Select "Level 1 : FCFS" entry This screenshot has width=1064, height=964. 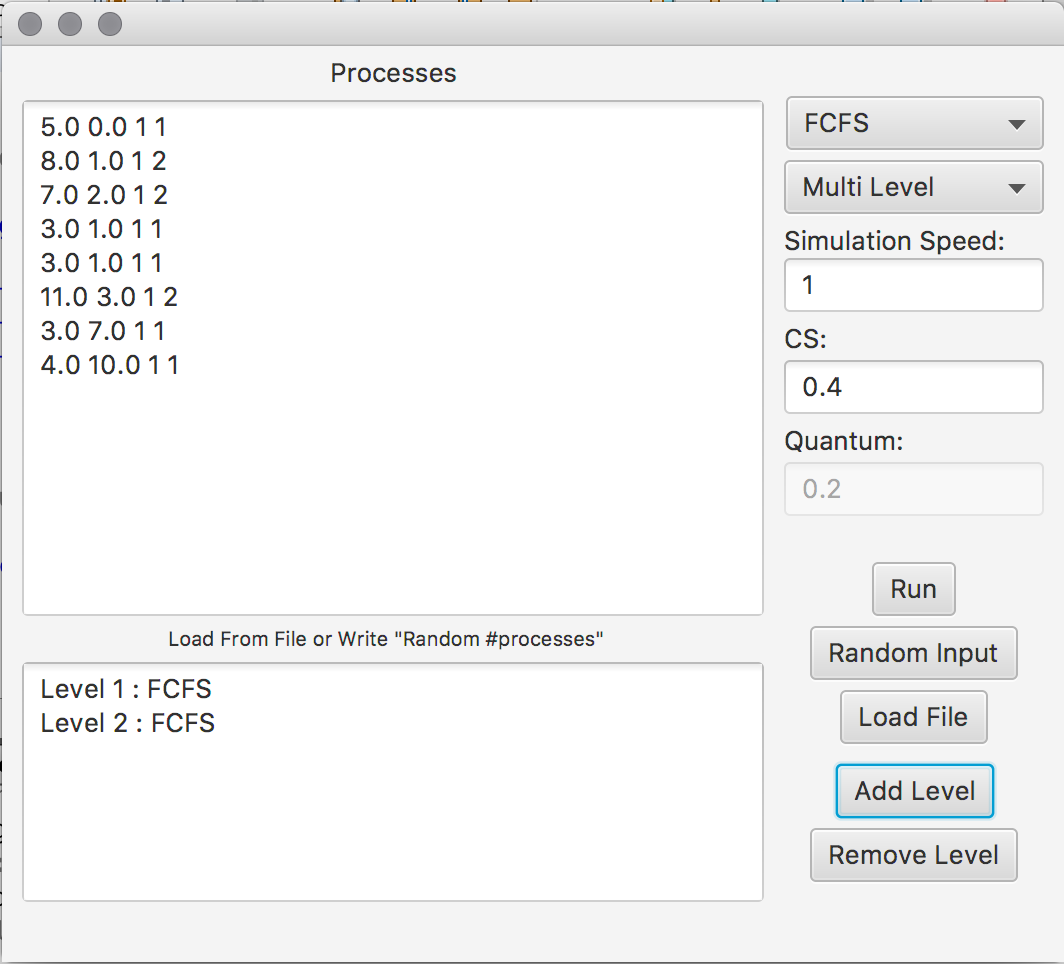coord(126,689)
